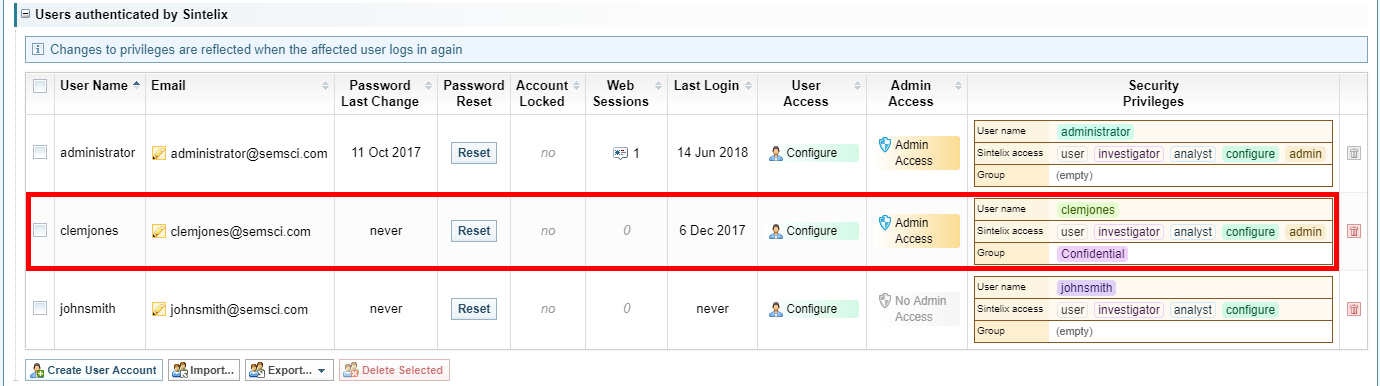1380x386 pixels.
Task: Click the Import button
Action: [x=204, y=370]
